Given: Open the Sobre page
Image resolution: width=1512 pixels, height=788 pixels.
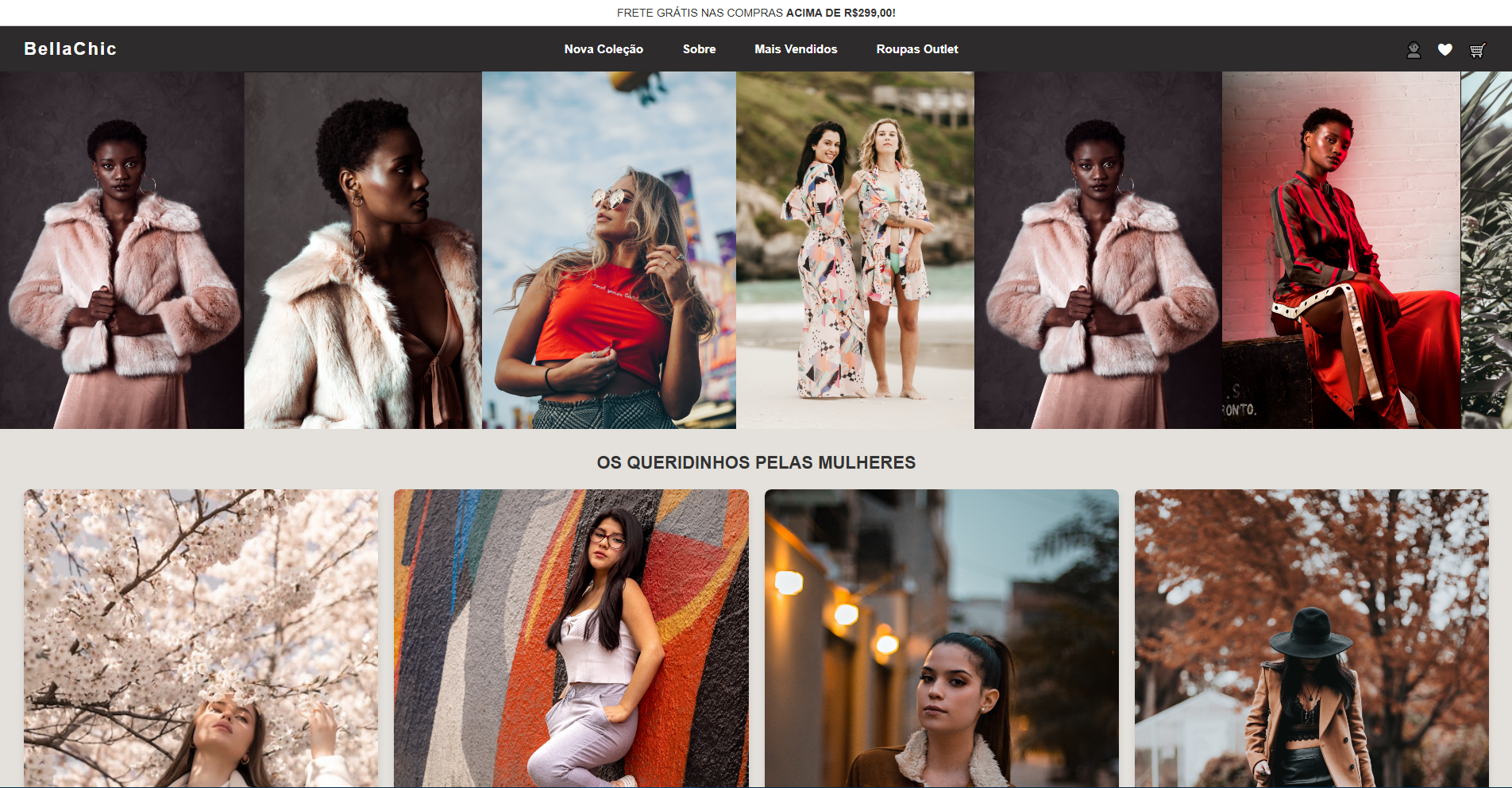Looking at the screenshot, I should coord(698,48).
